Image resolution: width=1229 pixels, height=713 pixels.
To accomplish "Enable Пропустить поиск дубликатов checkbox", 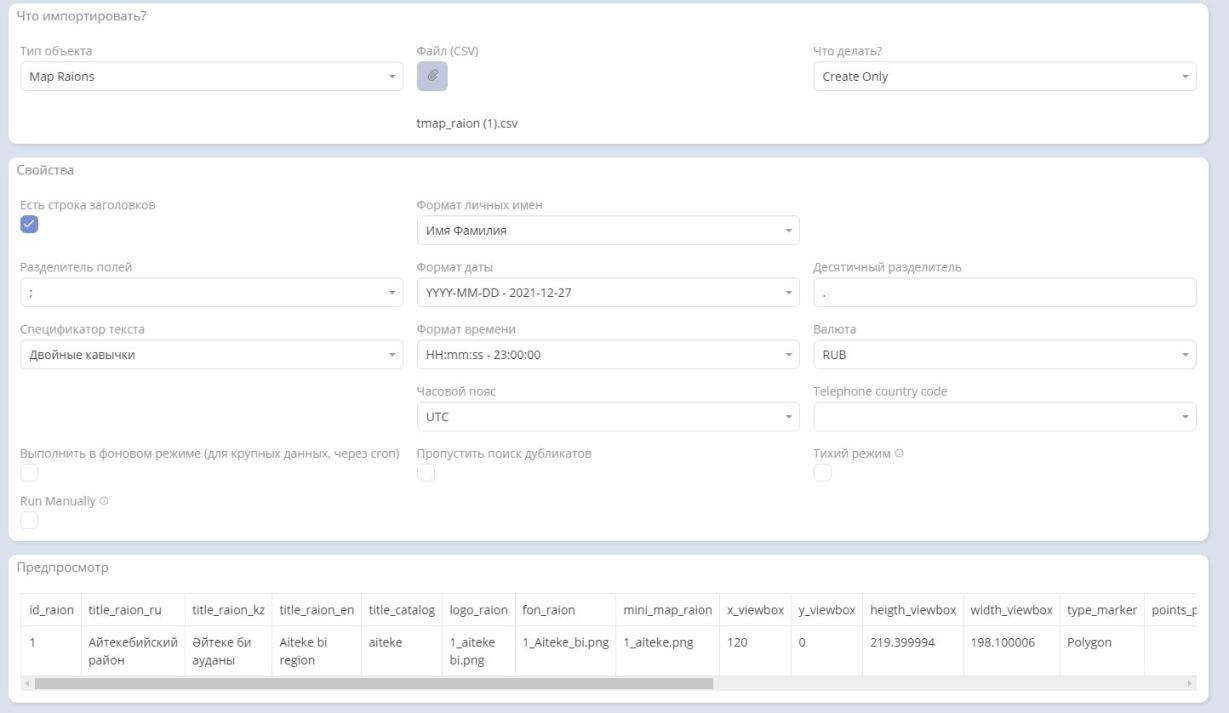I will 426,473.
